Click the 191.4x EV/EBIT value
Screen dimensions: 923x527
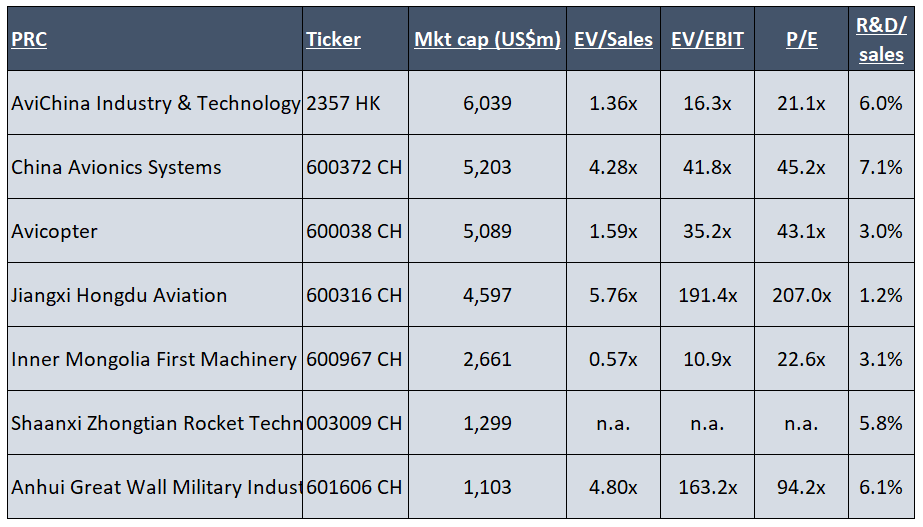[708, 295]
